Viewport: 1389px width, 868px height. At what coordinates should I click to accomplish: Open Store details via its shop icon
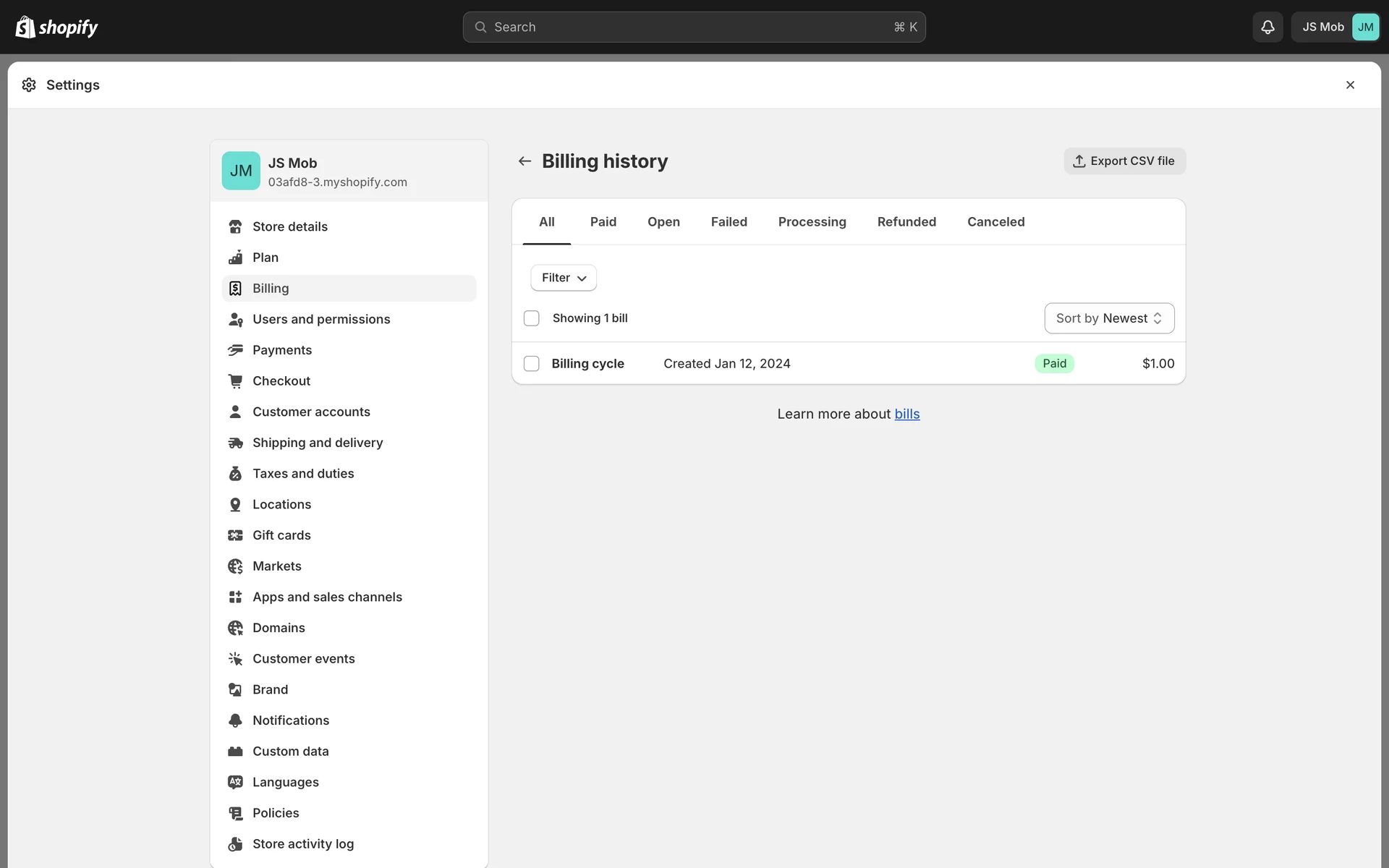pos(235,226)
